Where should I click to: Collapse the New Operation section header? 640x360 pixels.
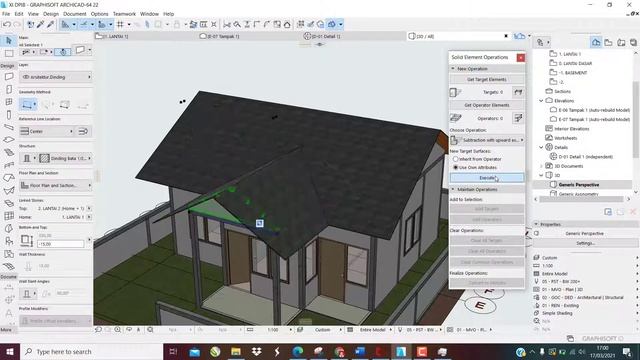coord(487,69)
